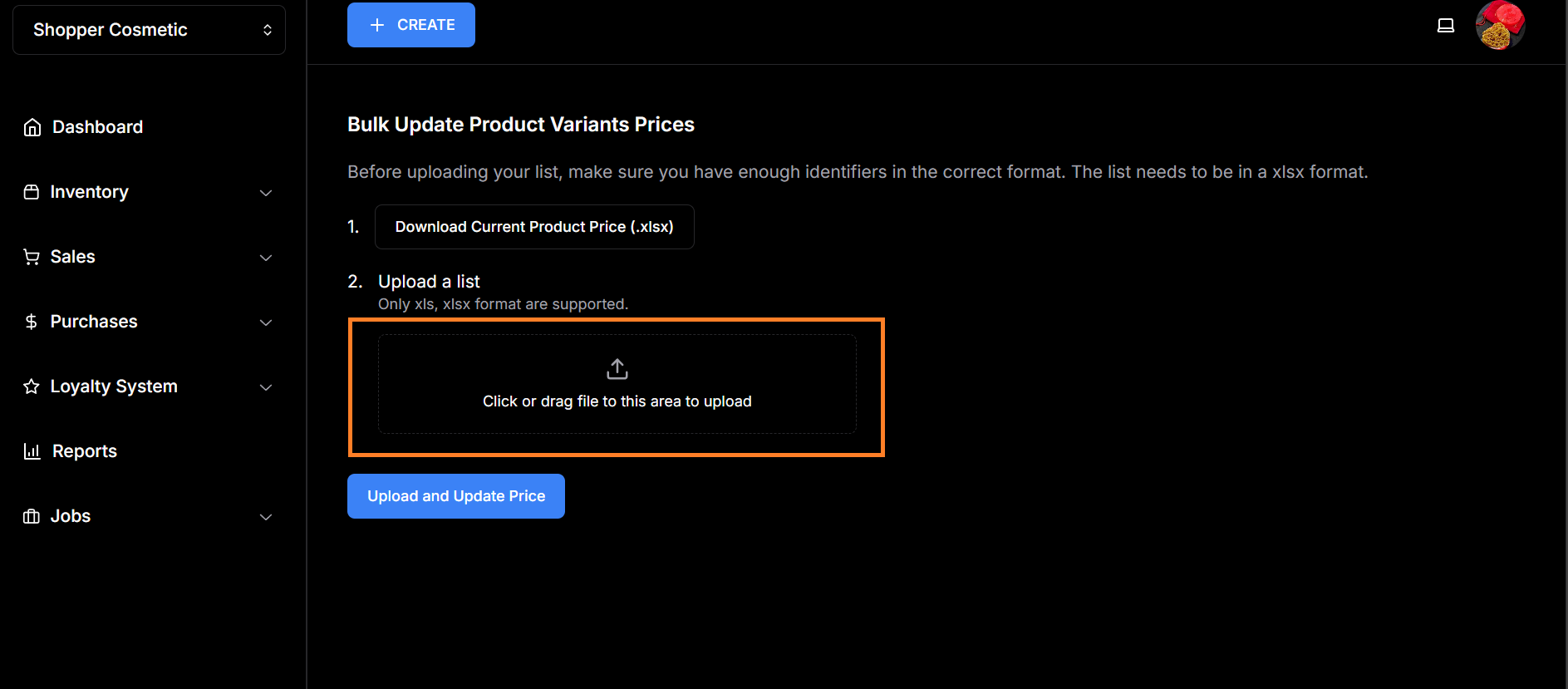Image resolution: width=1568 pixels, height=689 pixels.
Task: Click the Reports bar chart icon
Action: click(x=32, y=451)
